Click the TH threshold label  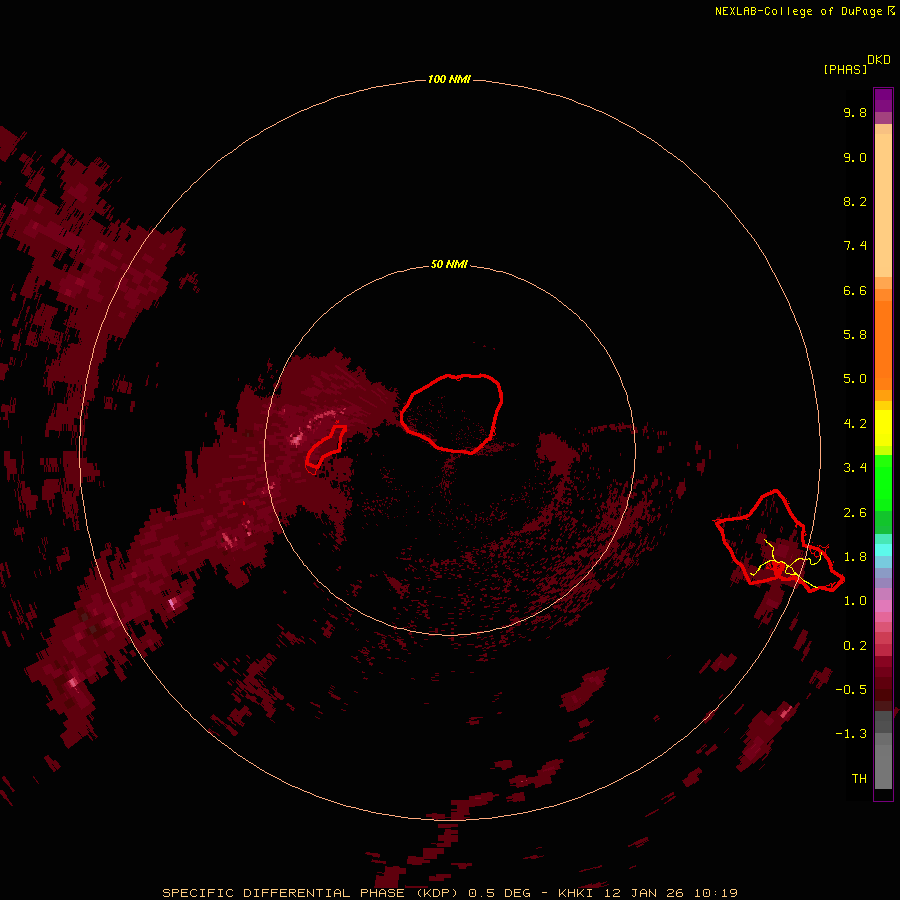(x=859, y=779)
